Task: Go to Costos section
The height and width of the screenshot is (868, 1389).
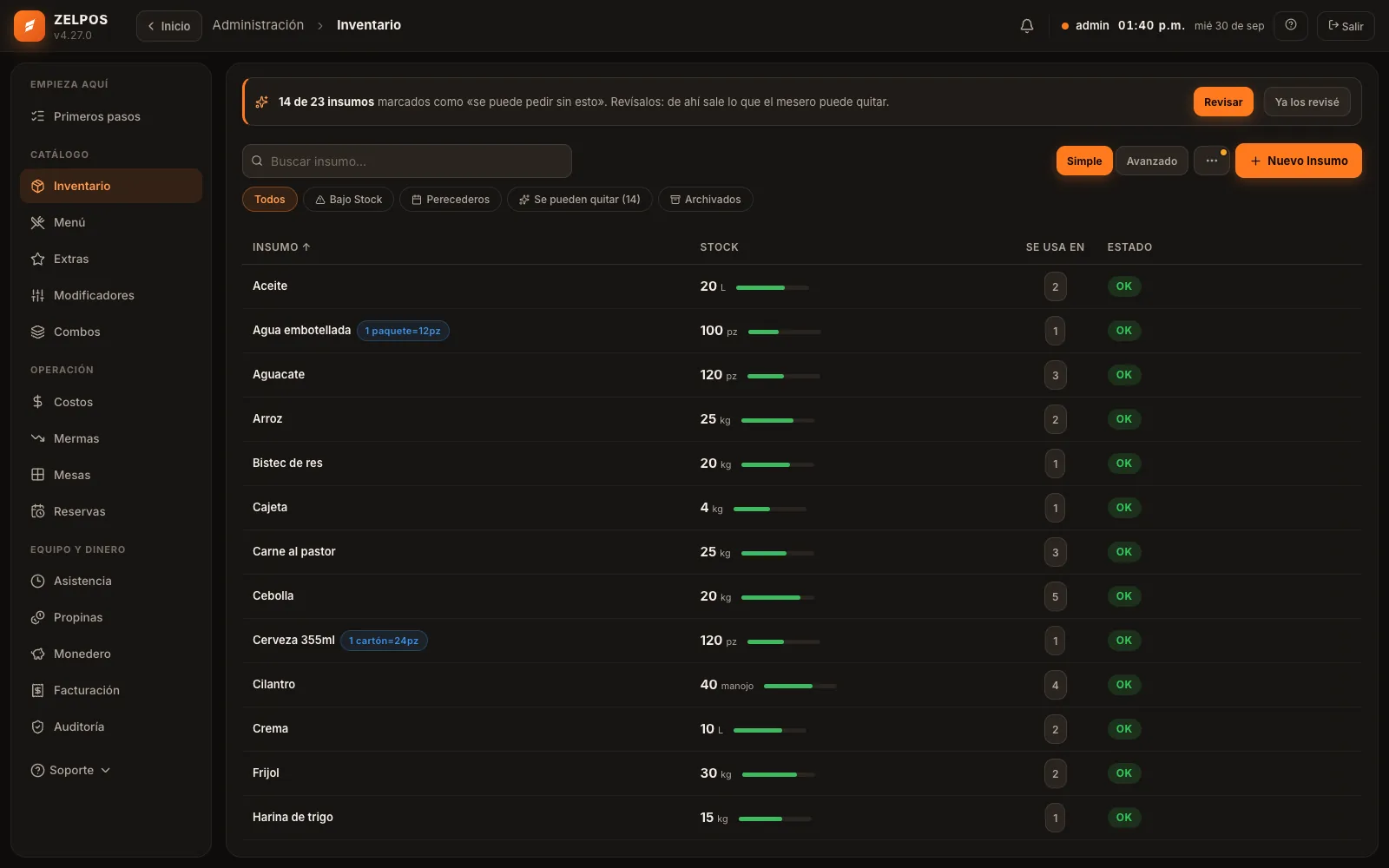Action: [x=111, y=402]
